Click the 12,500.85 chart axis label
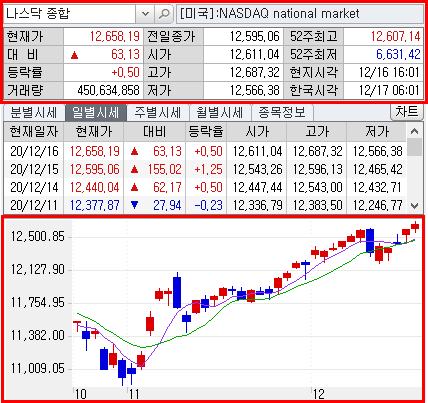 point(38,237)
